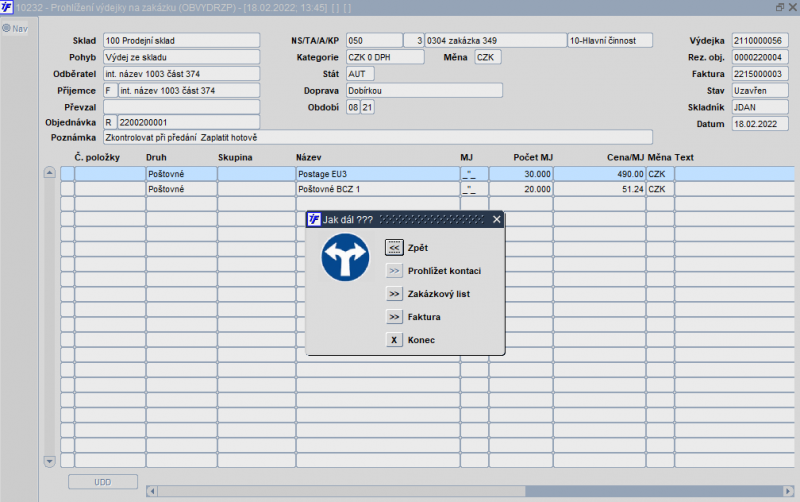The image size is (800, 502).
Task: Click the Prohlížet kontaci arrow button
Action: 394,270
